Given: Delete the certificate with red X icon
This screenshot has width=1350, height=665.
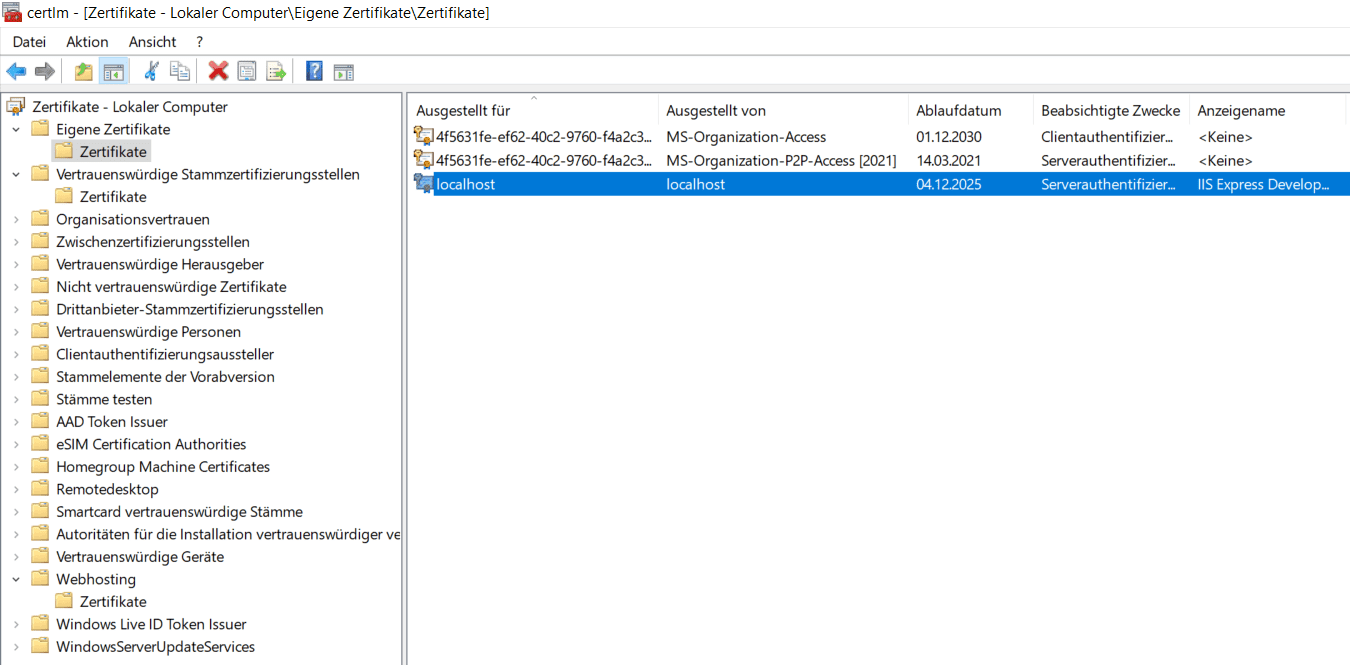Looking at the screenshot, I should coord(218,71).
